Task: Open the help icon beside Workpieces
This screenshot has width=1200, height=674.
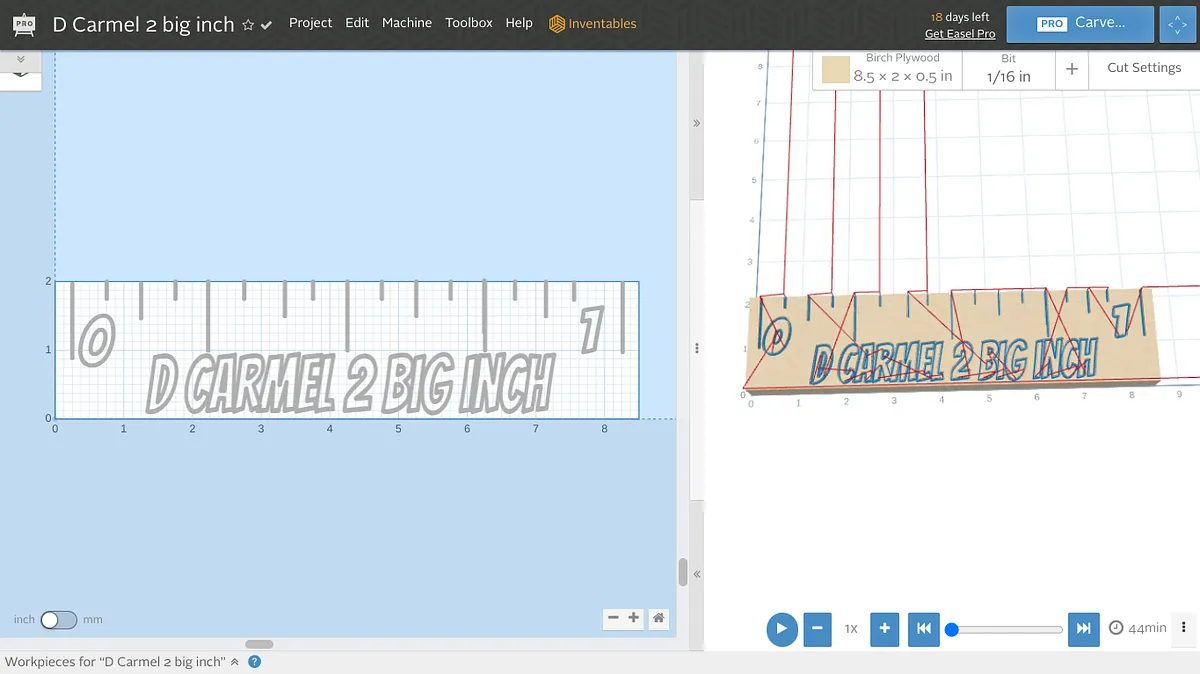Action: (x=254, y=661)
